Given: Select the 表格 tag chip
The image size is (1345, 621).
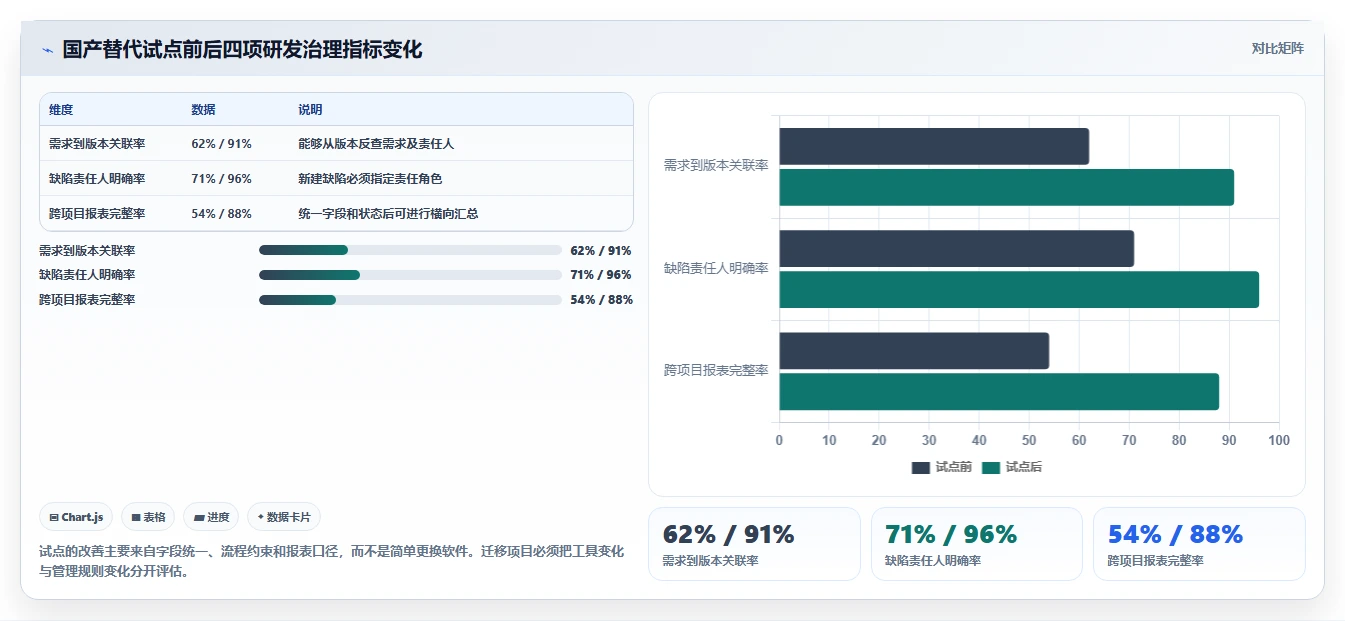Looking at the screenshot, I should (x=148, y=517).
